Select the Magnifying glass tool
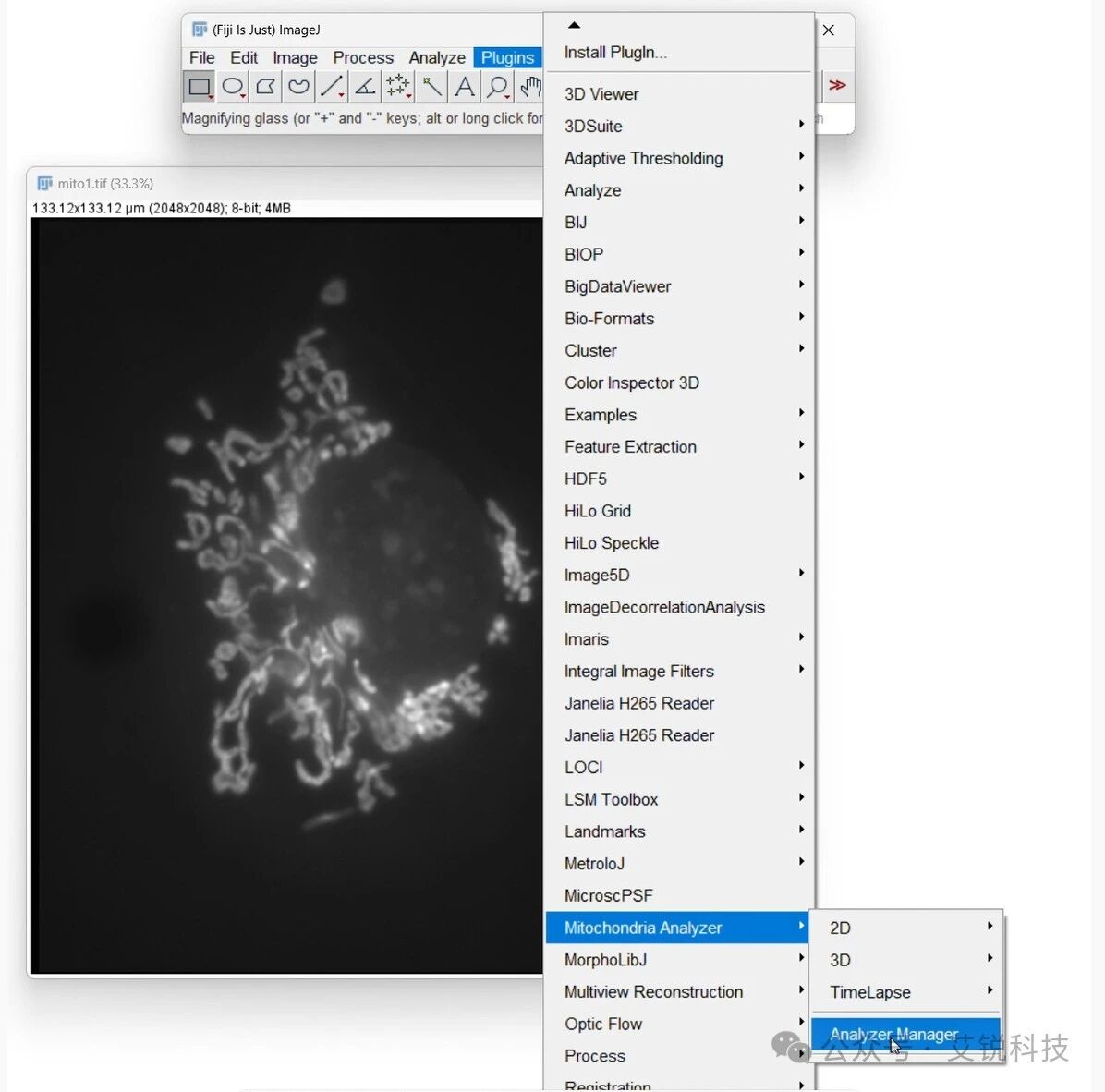 point(498,87)
